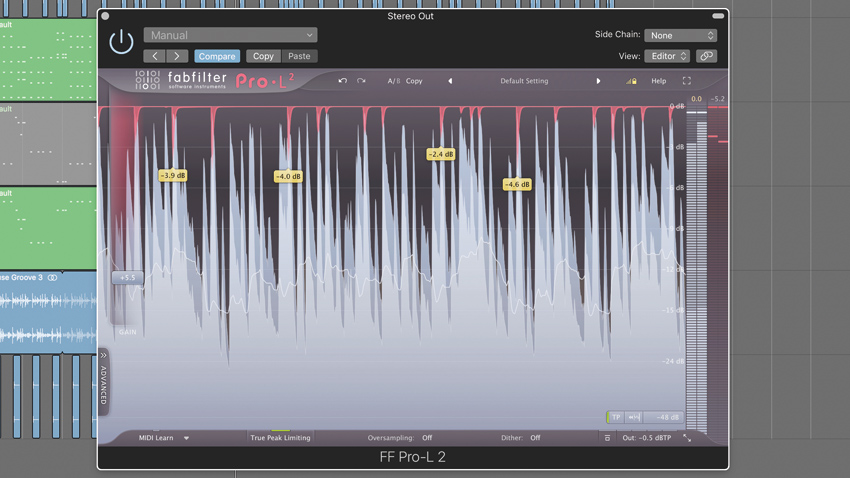Open the Oversampling Off menu
850x478 pixels.
427,438
